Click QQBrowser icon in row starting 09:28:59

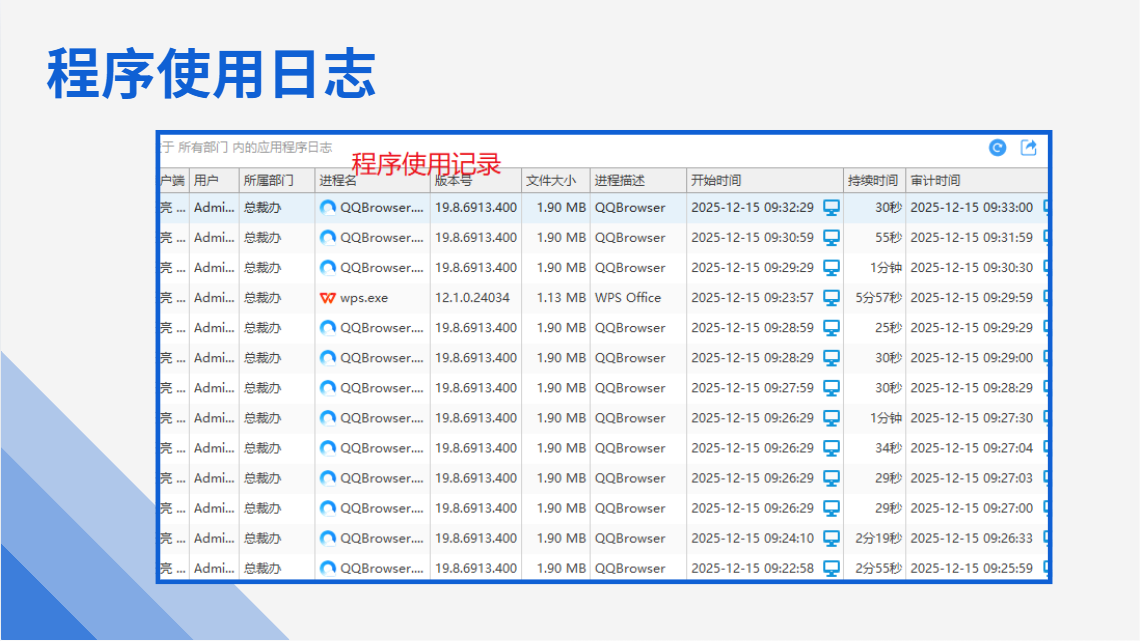(x=328, y=328)
